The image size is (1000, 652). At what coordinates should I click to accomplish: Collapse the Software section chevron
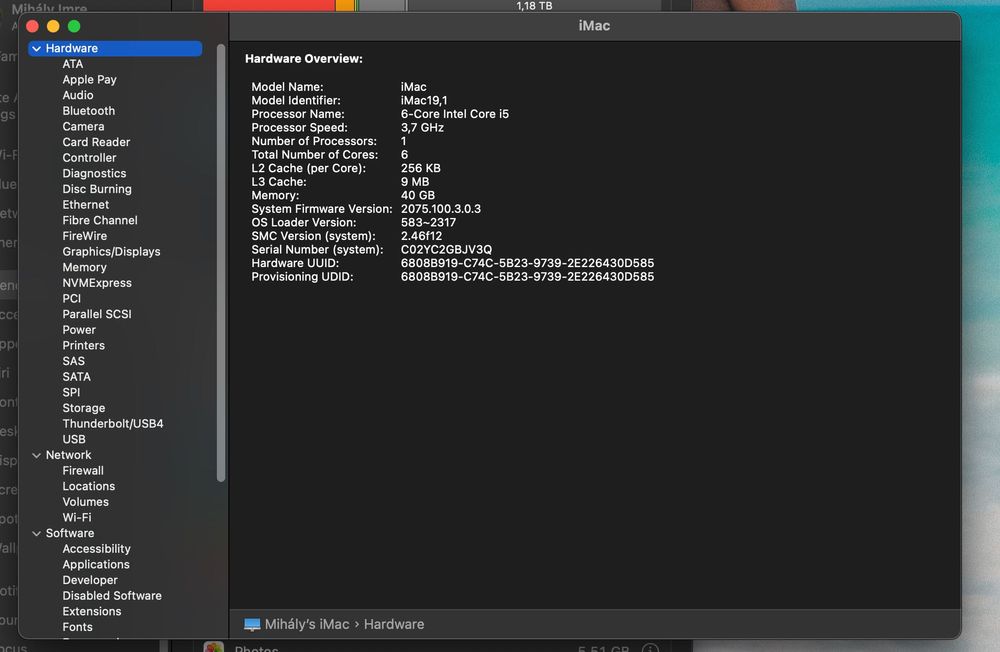coord(36,533)
